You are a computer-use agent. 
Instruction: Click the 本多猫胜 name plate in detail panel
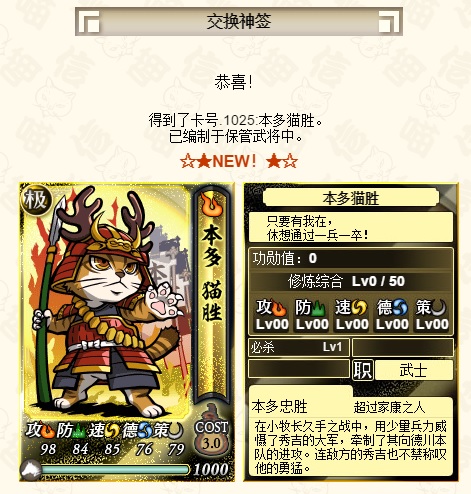click(x=351, y=198)
